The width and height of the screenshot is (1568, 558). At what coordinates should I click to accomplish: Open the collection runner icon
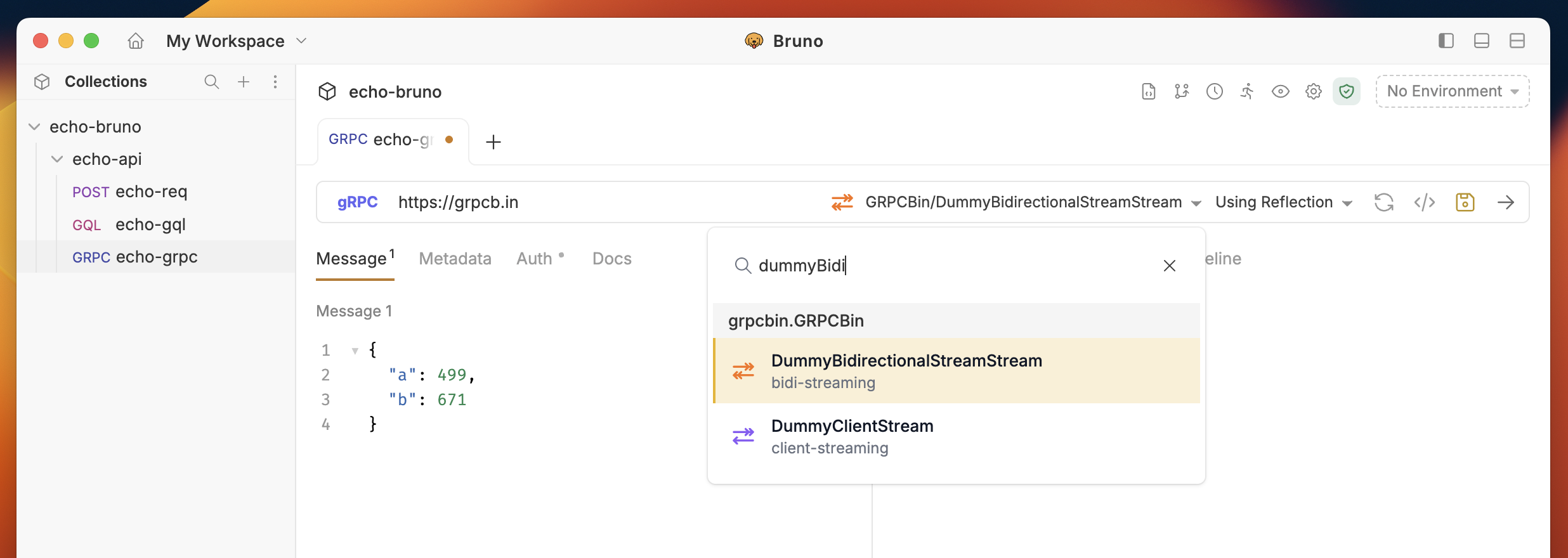[x=1247, y=91]
